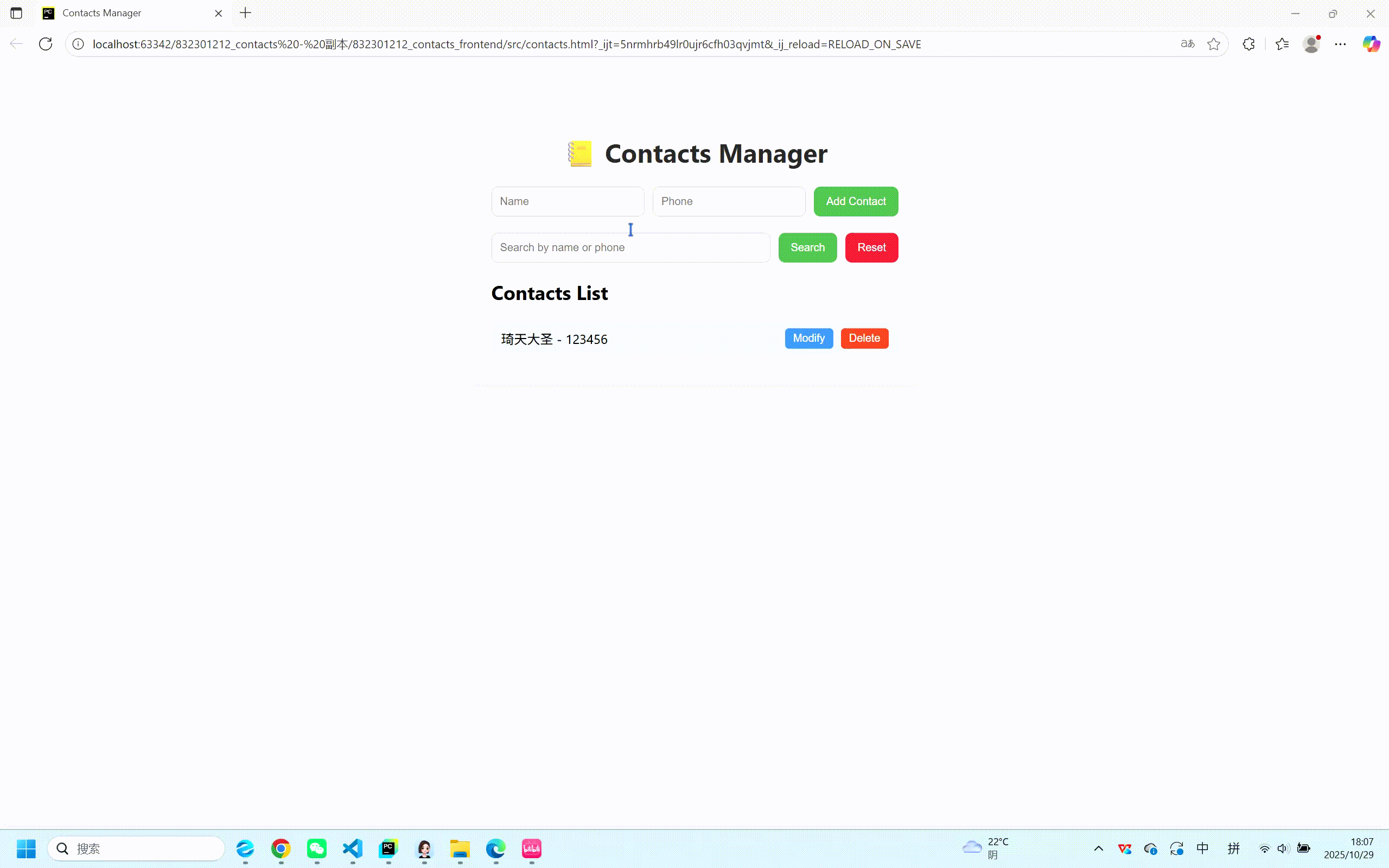Focus the Name input field
This screenshot has height=868, width=1389.
(x=567, y=201)
